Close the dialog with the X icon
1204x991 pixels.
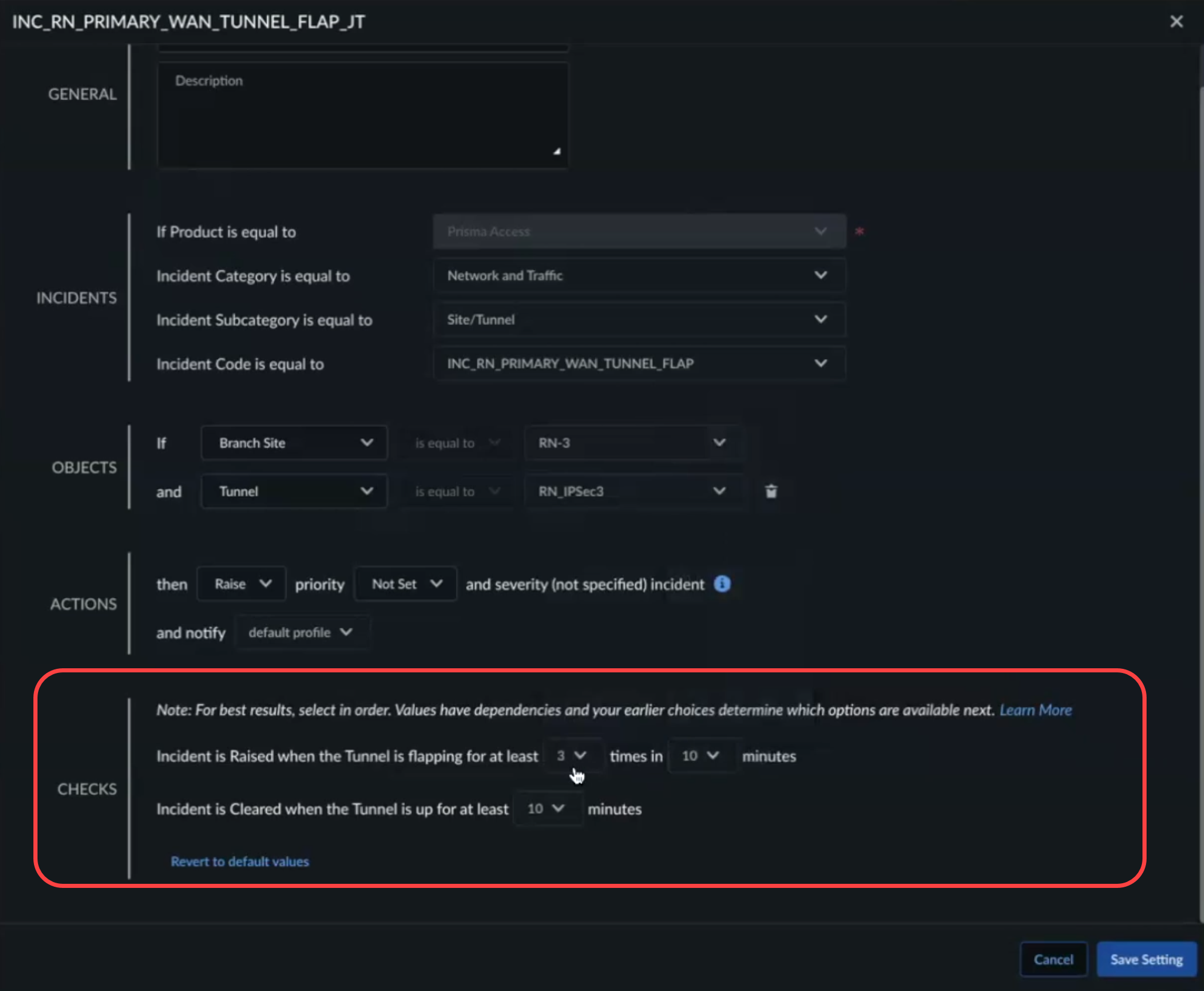click(1176, 22)
